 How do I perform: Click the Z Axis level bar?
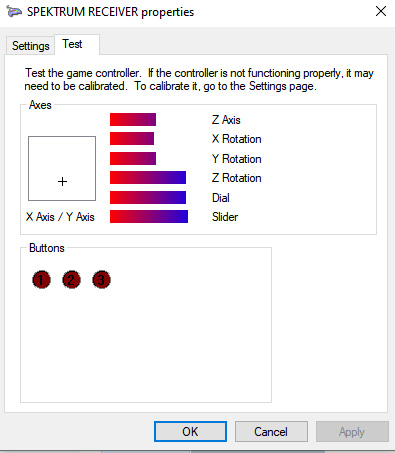tap(133, 120)
